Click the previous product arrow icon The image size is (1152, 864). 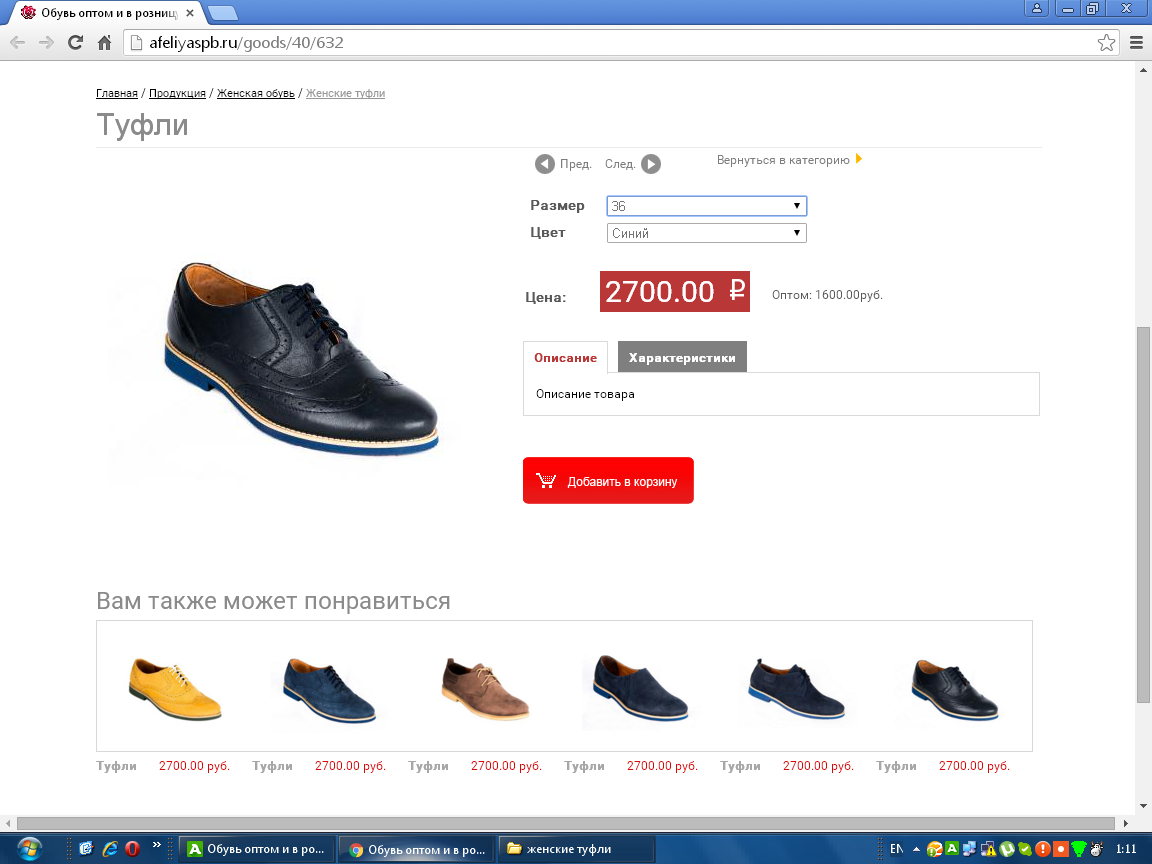(x=545, y=164)
